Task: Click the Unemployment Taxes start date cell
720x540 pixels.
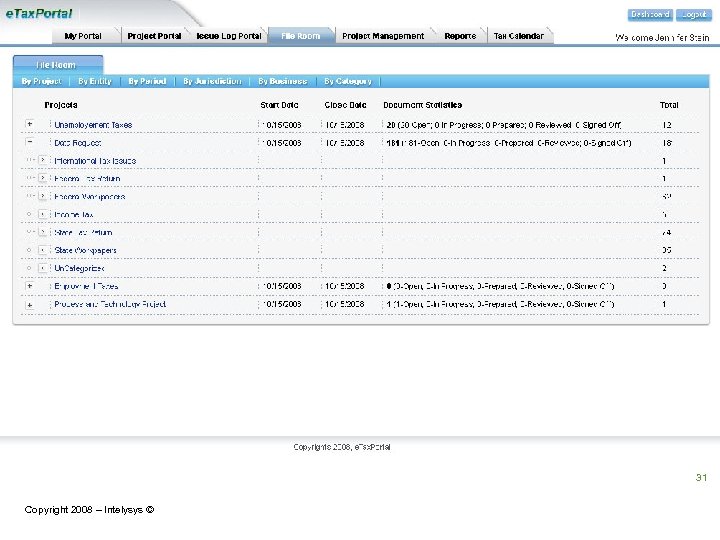Action: pyautogui.click(x=282, y=125)
